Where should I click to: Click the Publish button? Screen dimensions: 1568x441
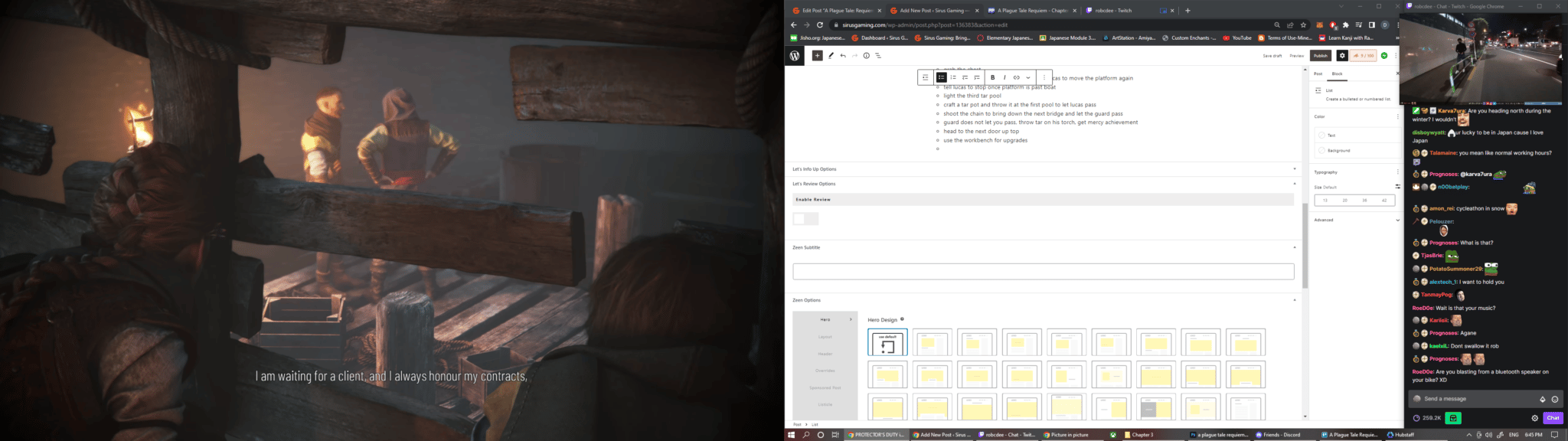click(1321, 56)
